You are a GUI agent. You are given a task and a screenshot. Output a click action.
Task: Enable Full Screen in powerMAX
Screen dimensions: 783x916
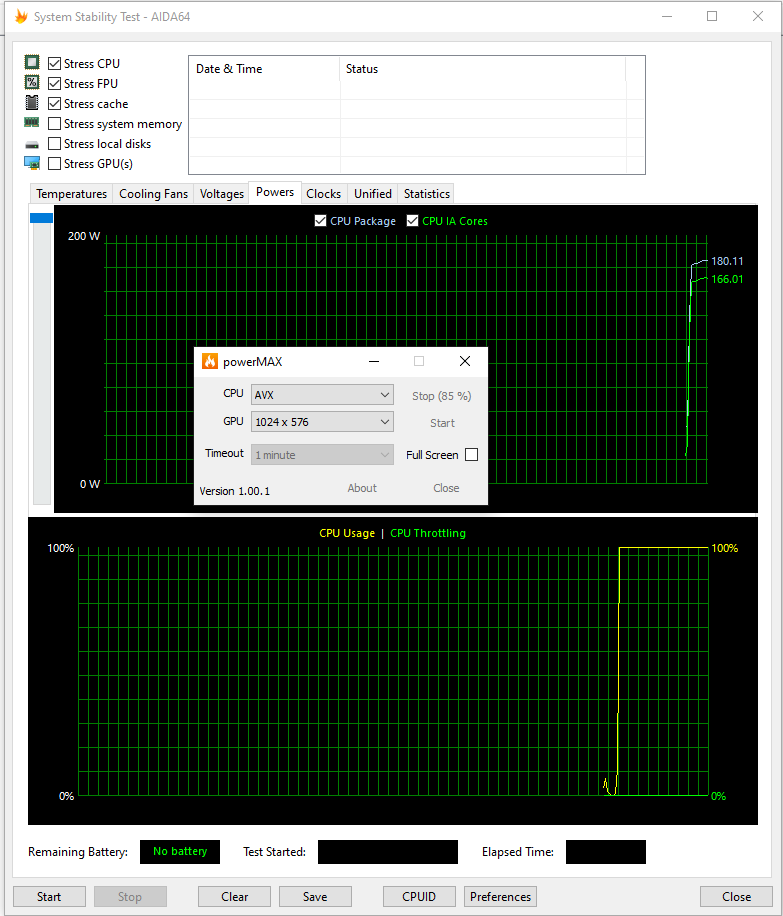pos(472,454)
